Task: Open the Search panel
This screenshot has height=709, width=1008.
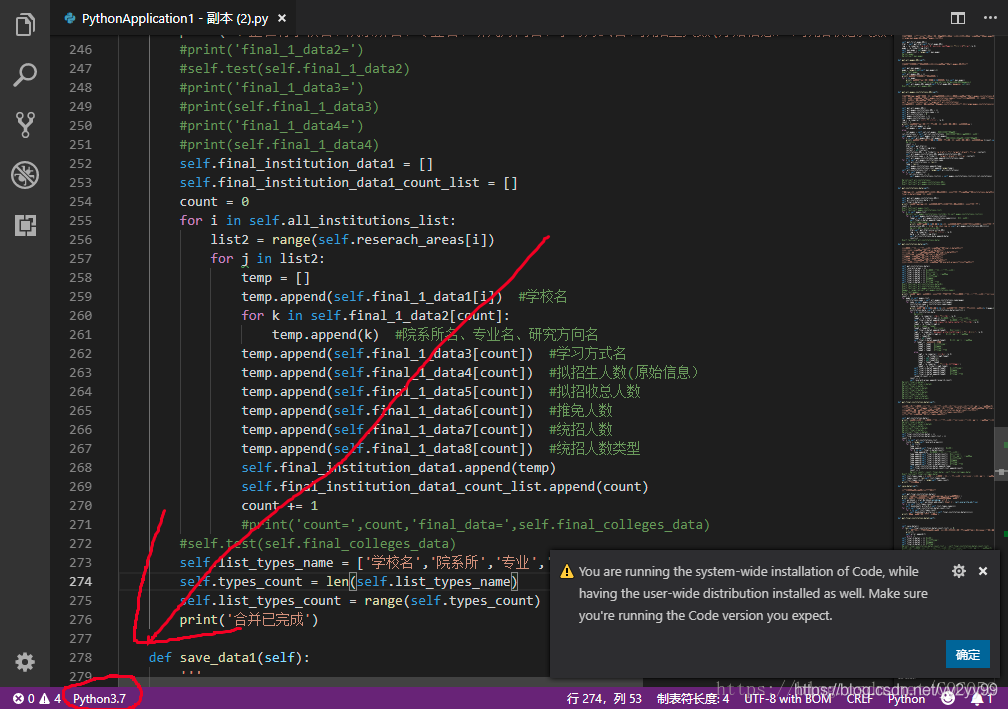Action: pyautogui.click(x=25, y=75)
